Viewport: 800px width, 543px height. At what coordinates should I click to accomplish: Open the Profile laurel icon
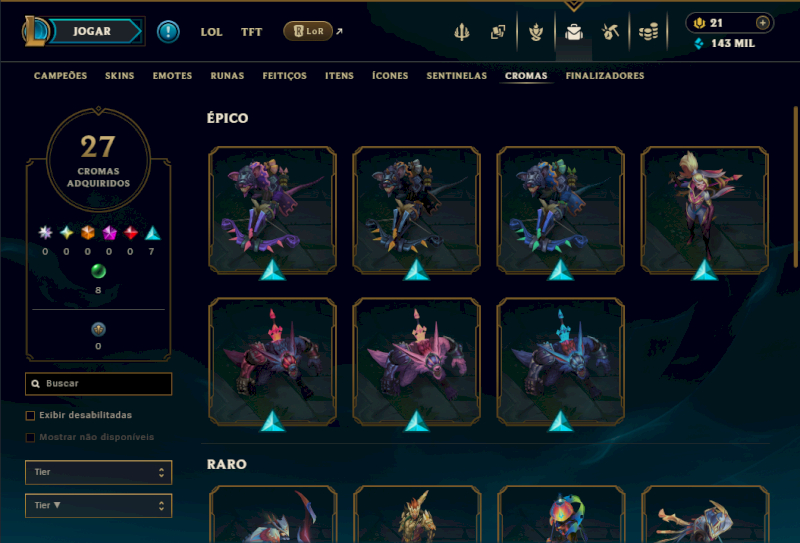point(536,32)
